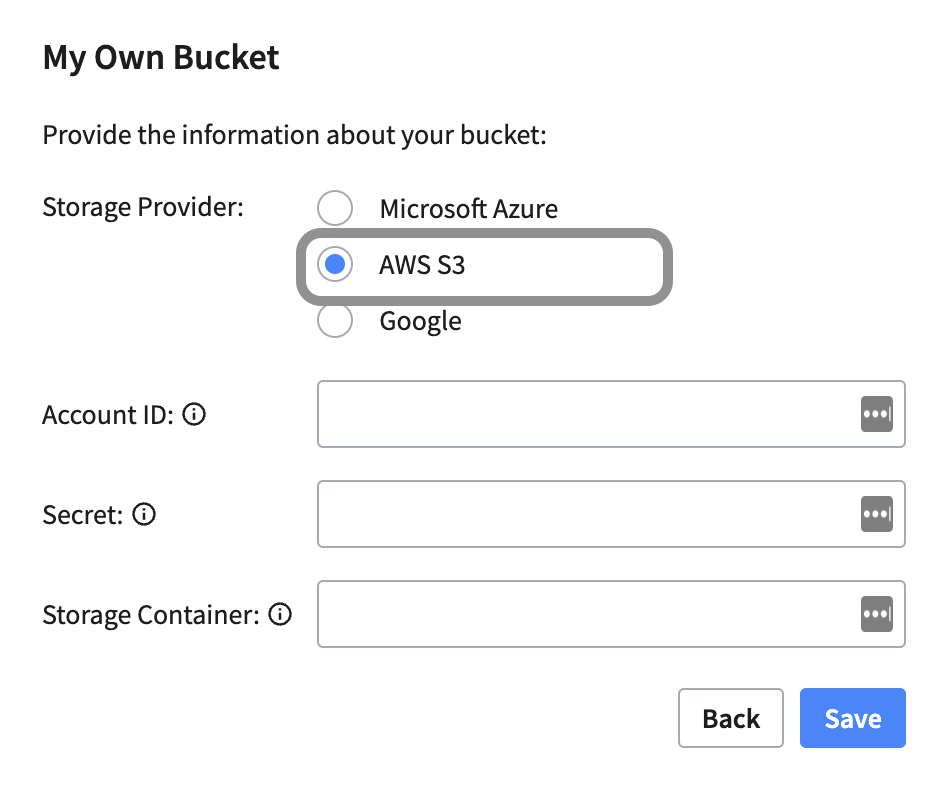948x786 pixels.
Task: Select the AWS S3 storage provider
Action: (x=335, y=264)
